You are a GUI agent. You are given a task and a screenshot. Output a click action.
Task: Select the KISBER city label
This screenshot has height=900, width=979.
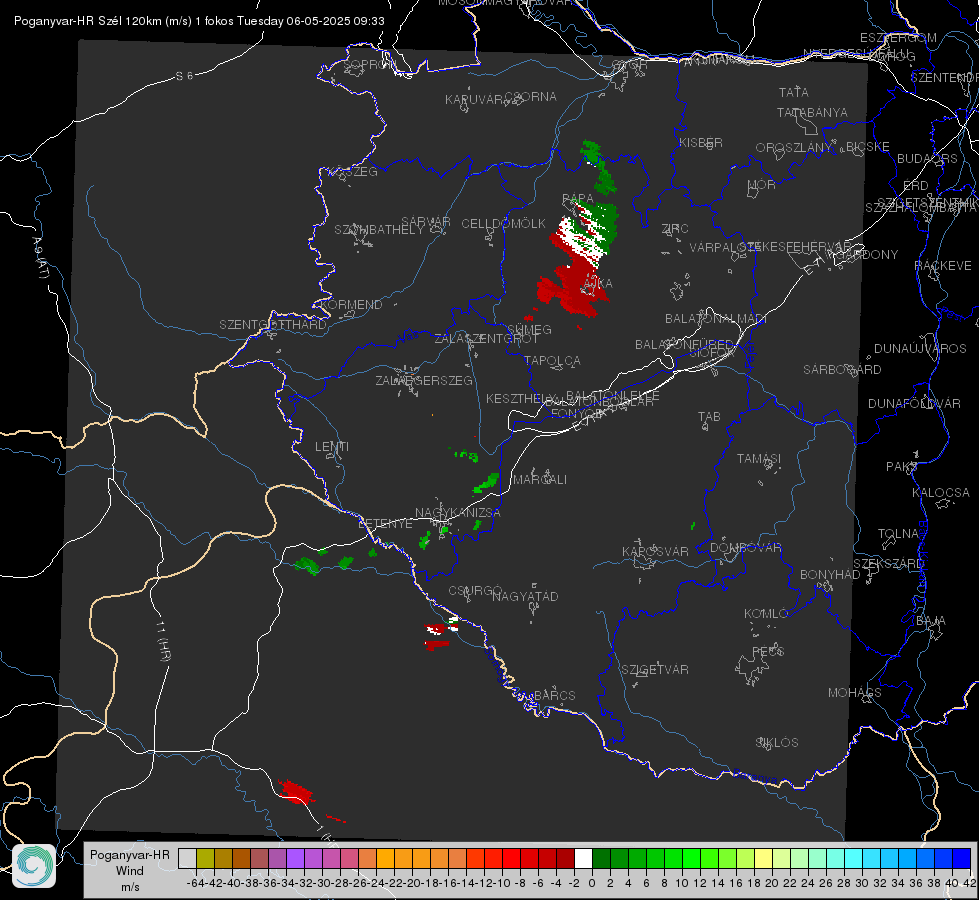[x=701, y=142]
